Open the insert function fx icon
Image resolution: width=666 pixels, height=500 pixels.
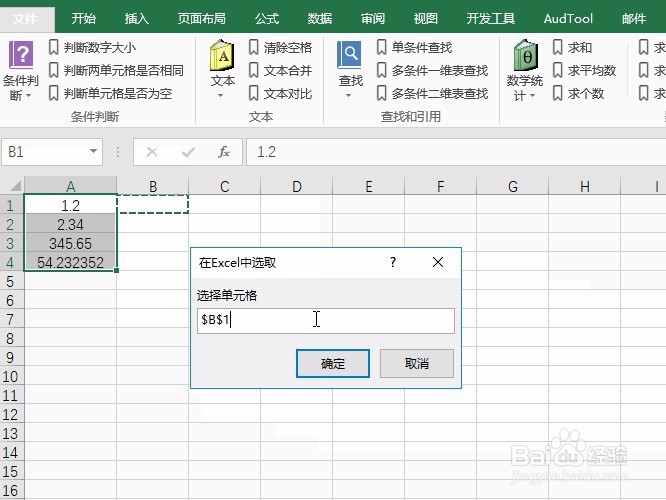224,152
